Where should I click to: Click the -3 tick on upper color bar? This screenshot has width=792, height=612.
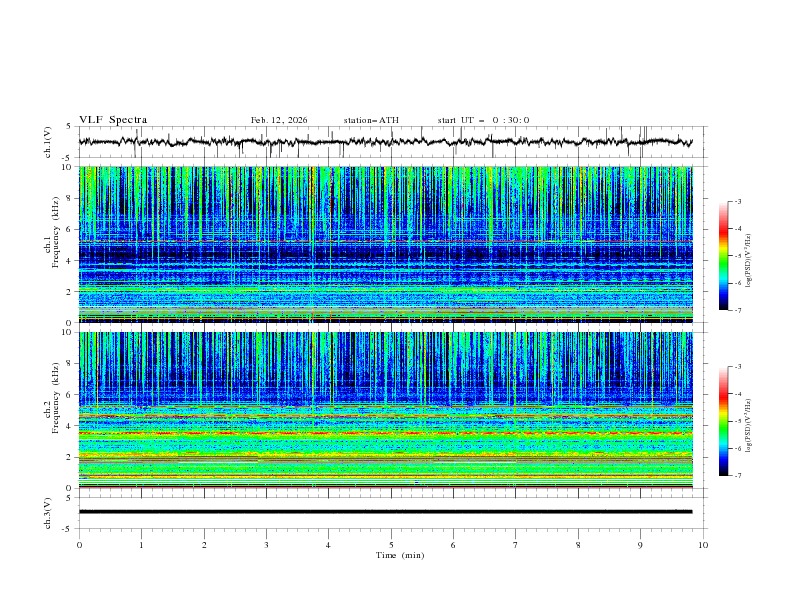738,202
